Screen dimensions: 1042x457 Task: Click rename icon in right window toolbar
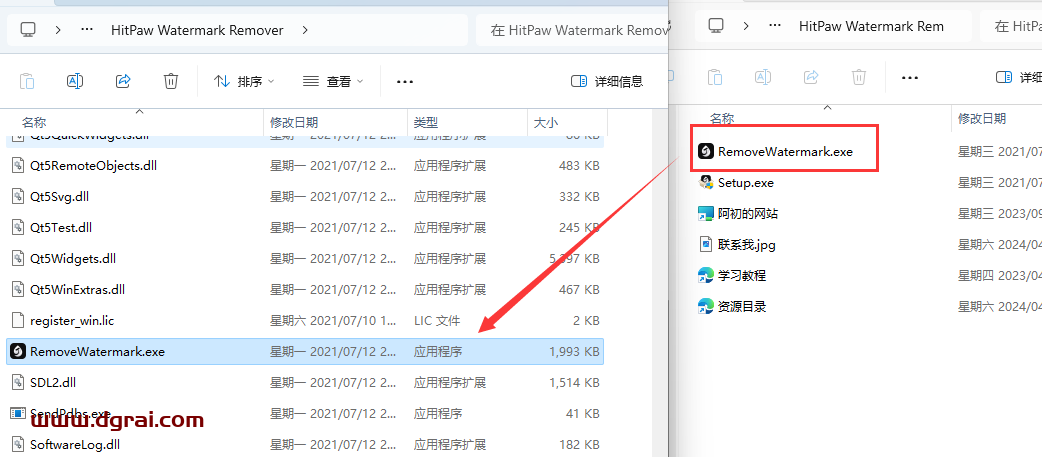point(763,77)
